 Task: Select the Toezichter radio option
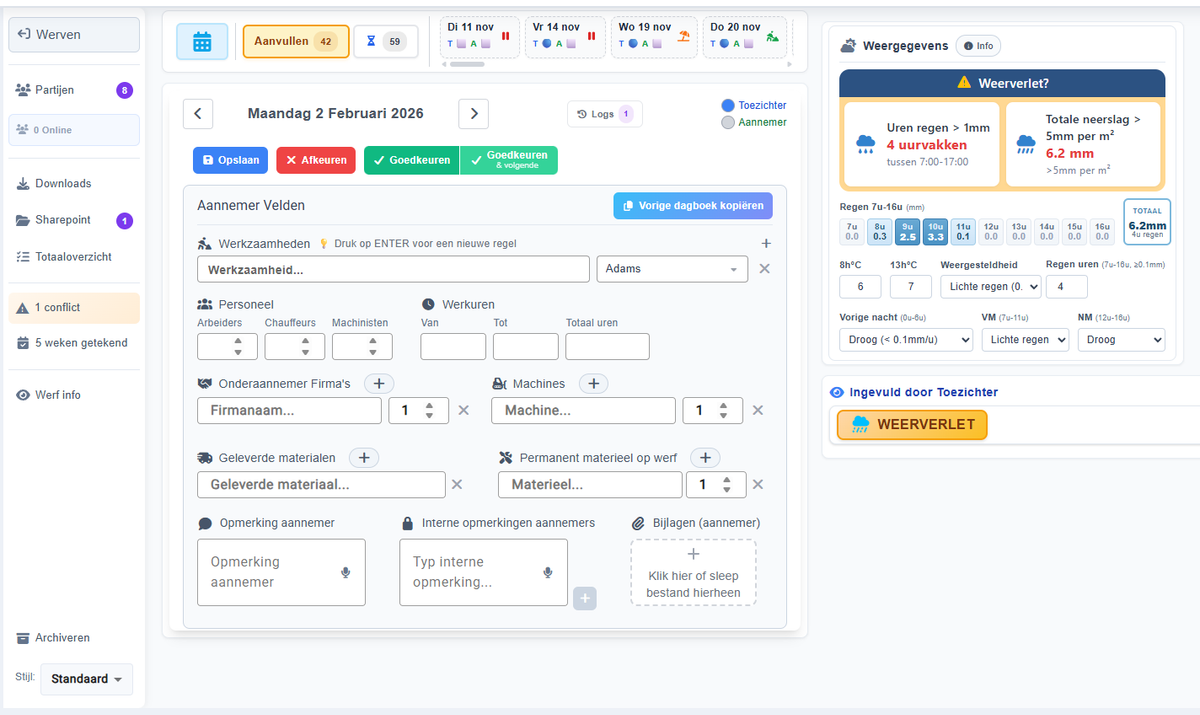728,105
